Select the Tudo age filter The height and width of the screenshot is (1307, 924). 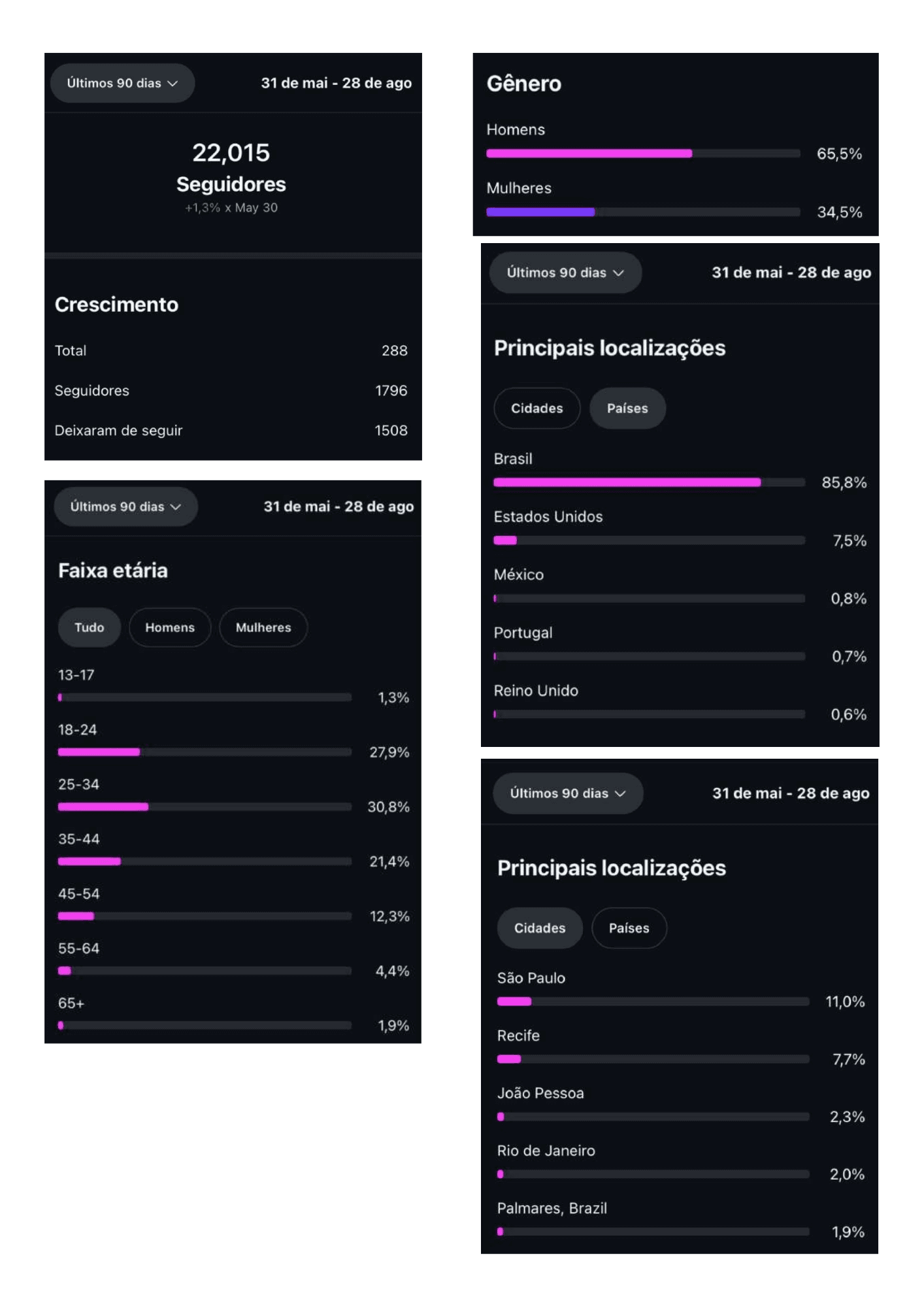pyautogui.click(x=89, y=627)
